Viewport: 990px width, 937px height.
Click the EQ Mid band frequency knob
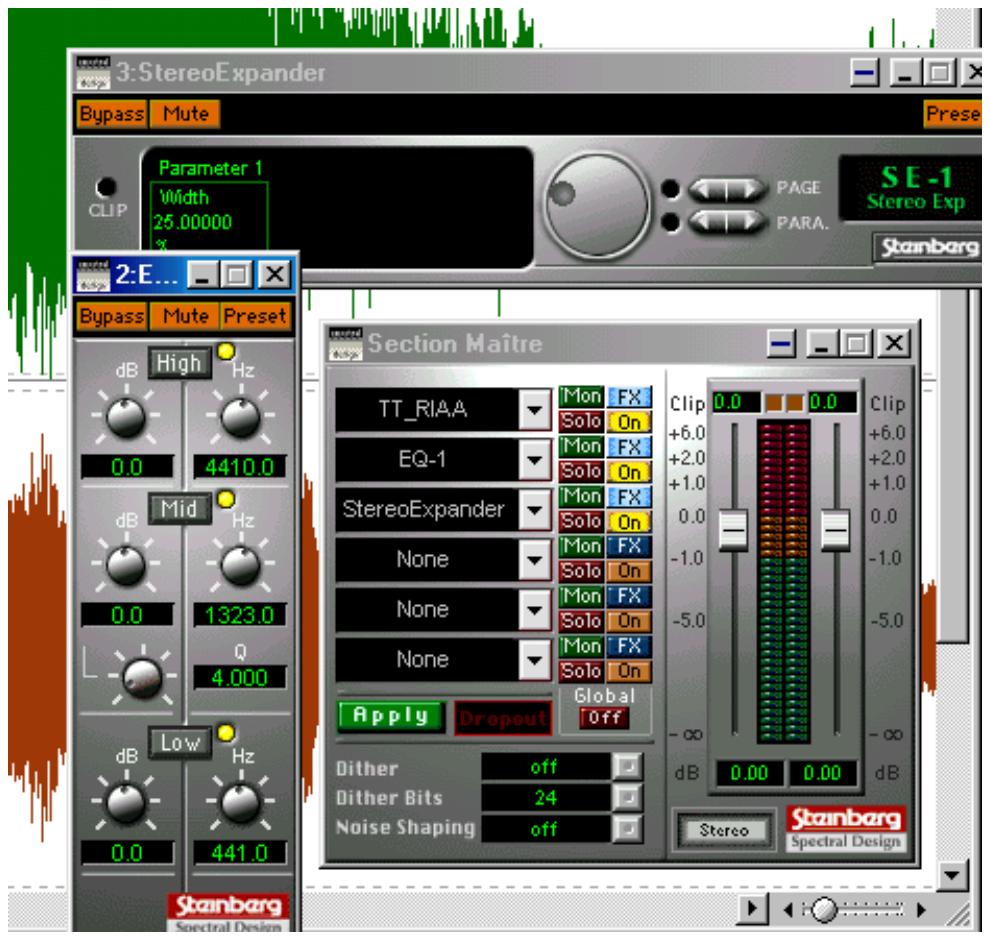[240, 565]
